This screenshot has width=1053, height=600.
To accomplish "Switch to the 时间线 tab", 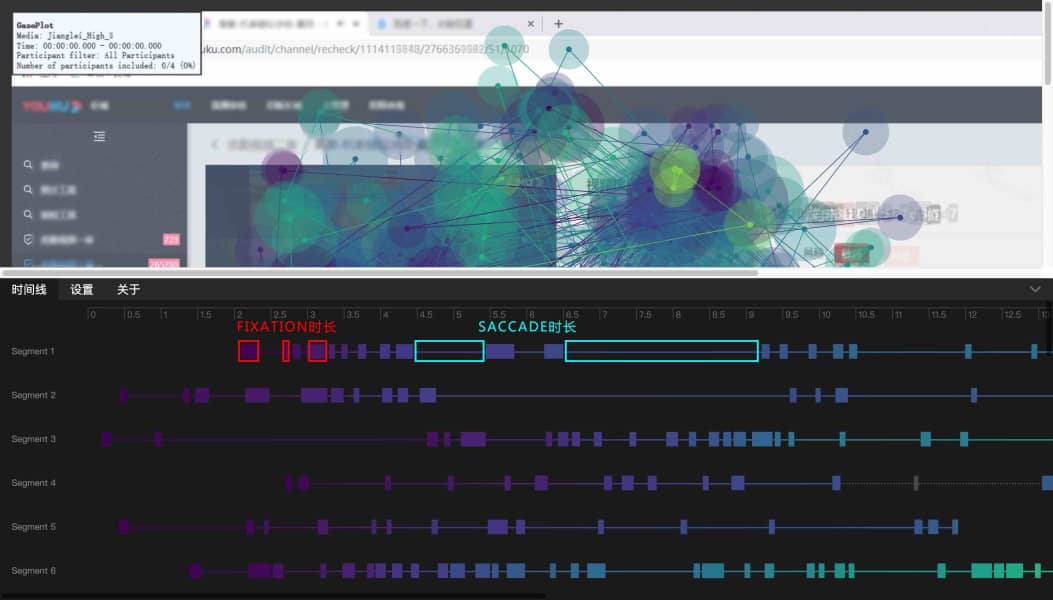I will point(29,290).
